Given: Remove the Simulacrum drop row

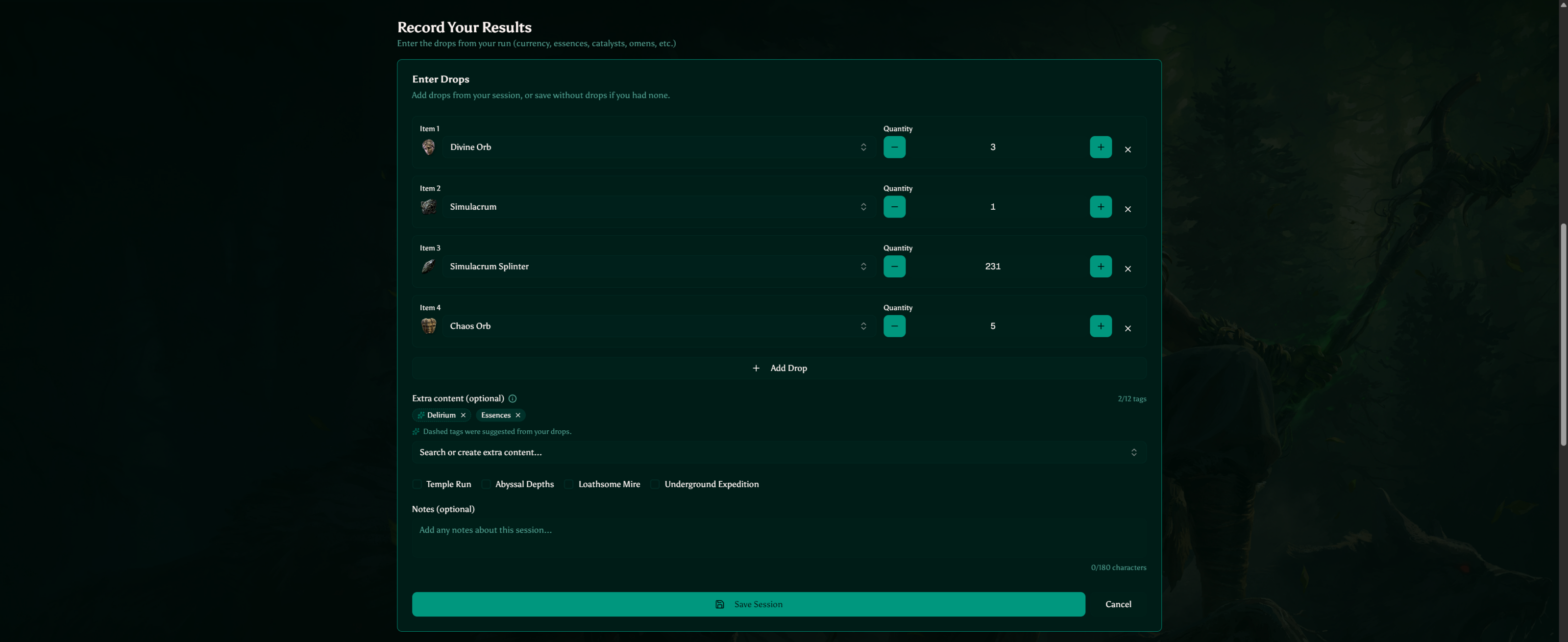Looking at the screenshot, I should coord(1128,209).
